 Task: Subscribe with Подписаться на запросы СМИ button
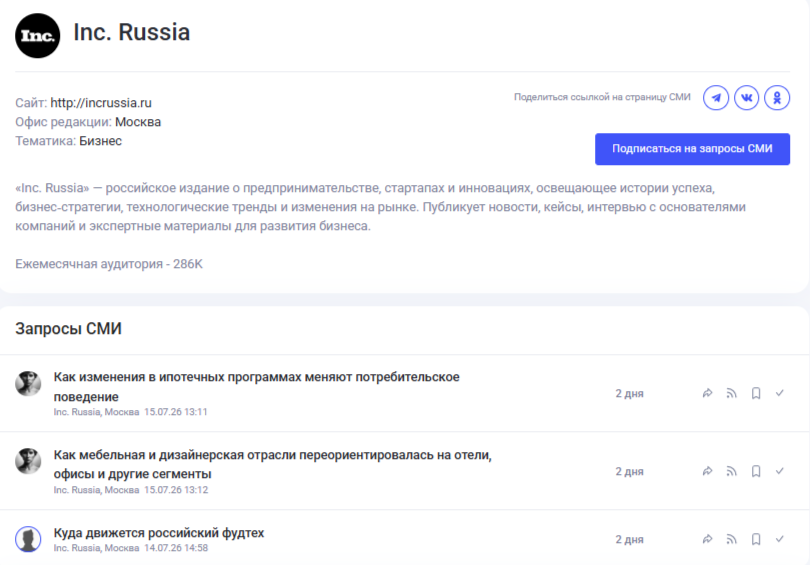pos(692,149)
